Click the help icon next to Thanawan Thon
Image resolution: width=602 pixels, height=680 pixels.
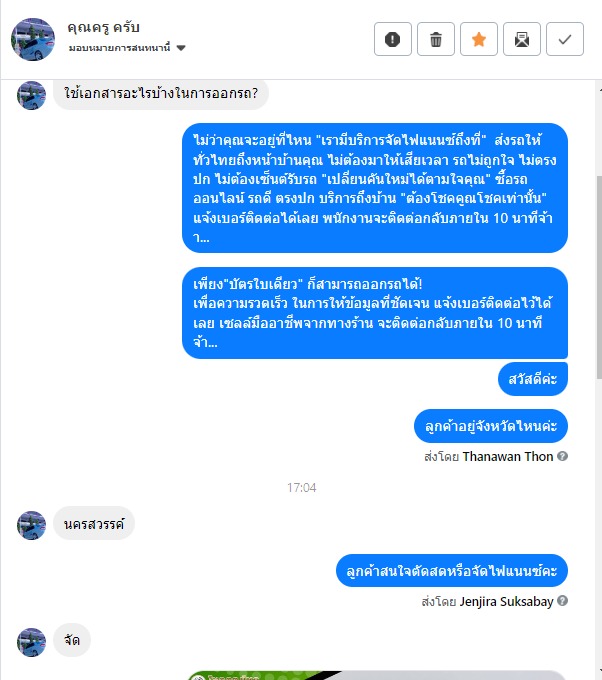[x=563, y=456]
